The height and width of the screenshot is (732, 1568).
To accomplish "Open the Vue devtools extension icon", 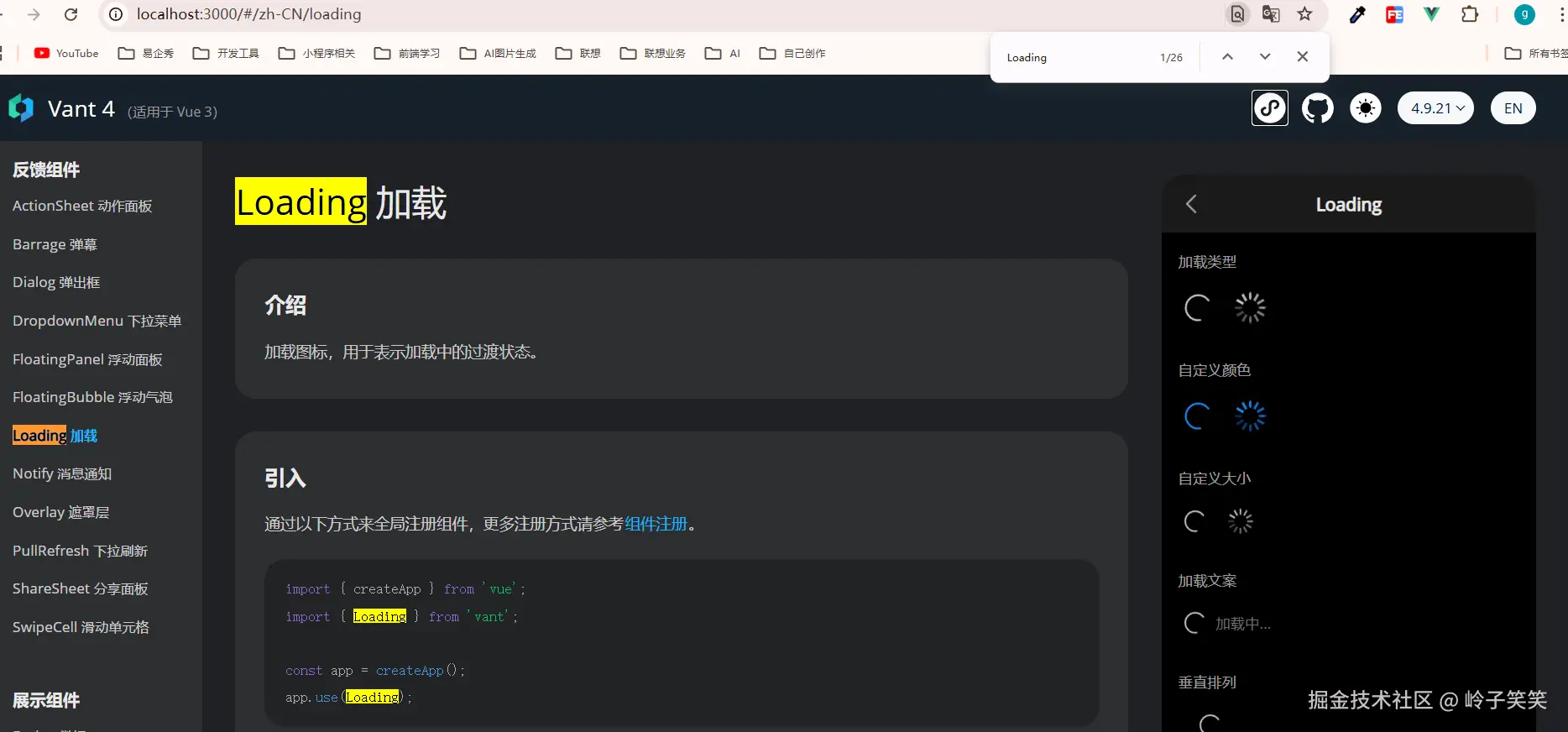I will tap(1431, 14).
